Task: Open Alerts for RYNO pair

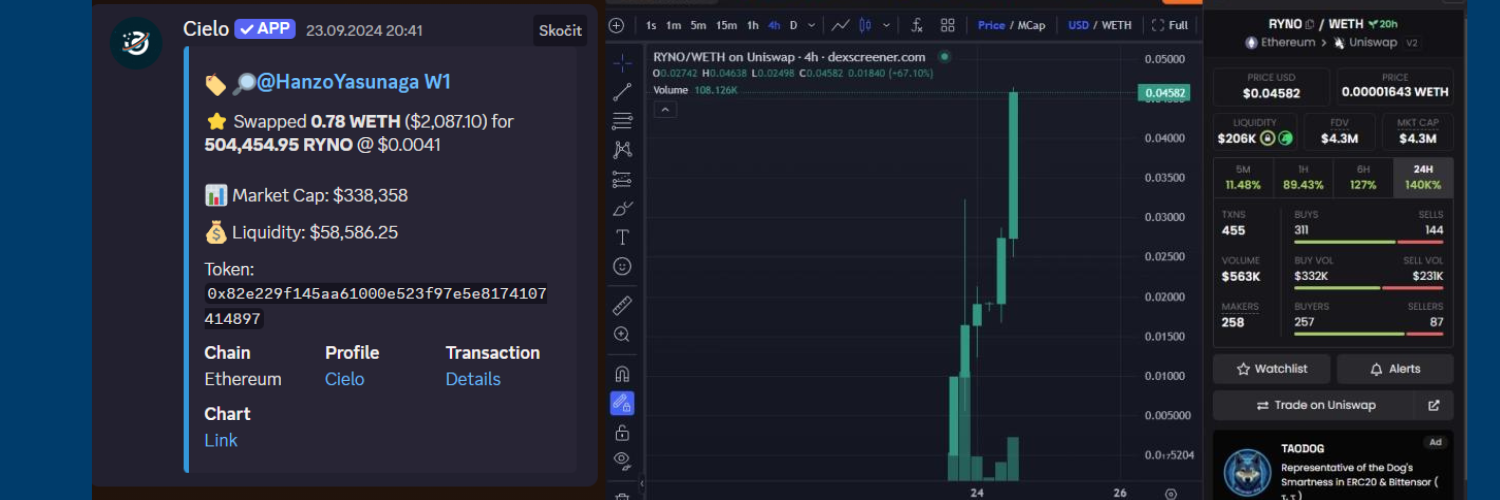Action: click(x=1395, y=369)
